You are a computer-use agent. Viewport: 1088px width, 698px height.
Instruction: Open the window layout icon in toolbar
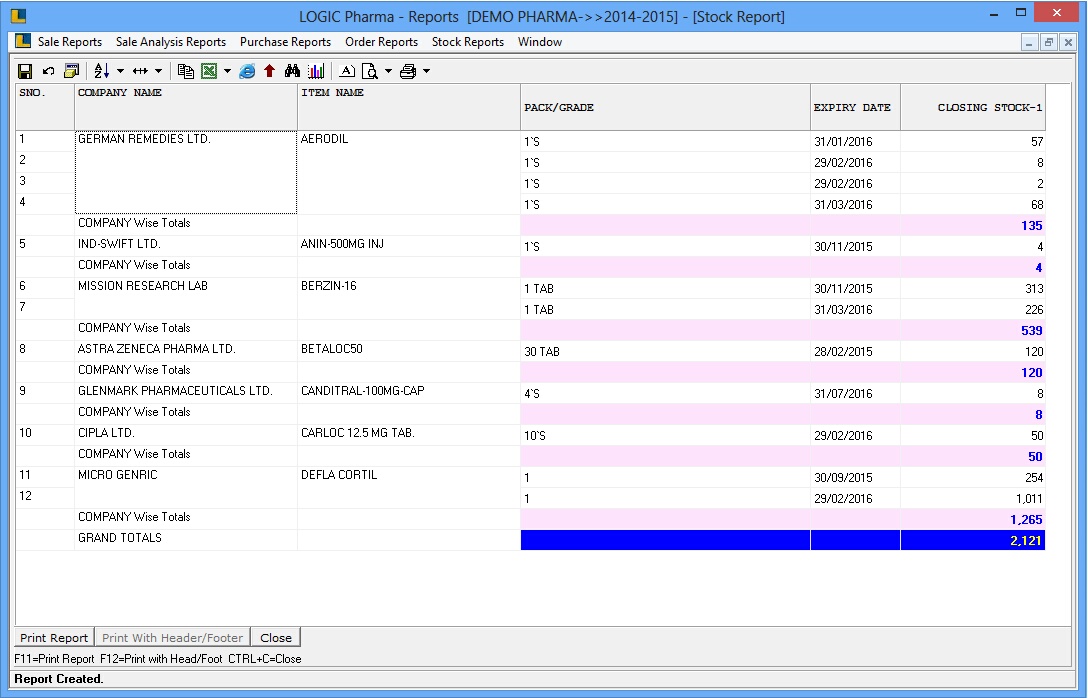point(71,71)
